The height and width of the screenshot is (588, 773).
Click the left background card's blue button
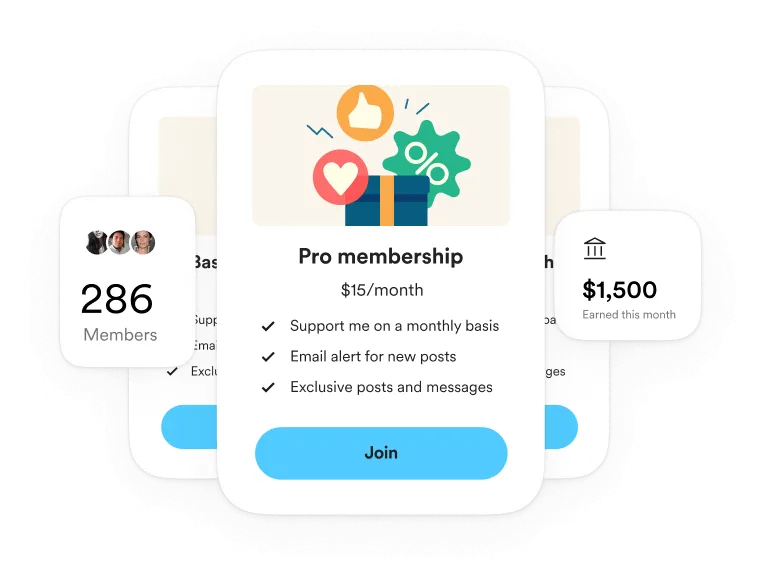pos(189,427)
